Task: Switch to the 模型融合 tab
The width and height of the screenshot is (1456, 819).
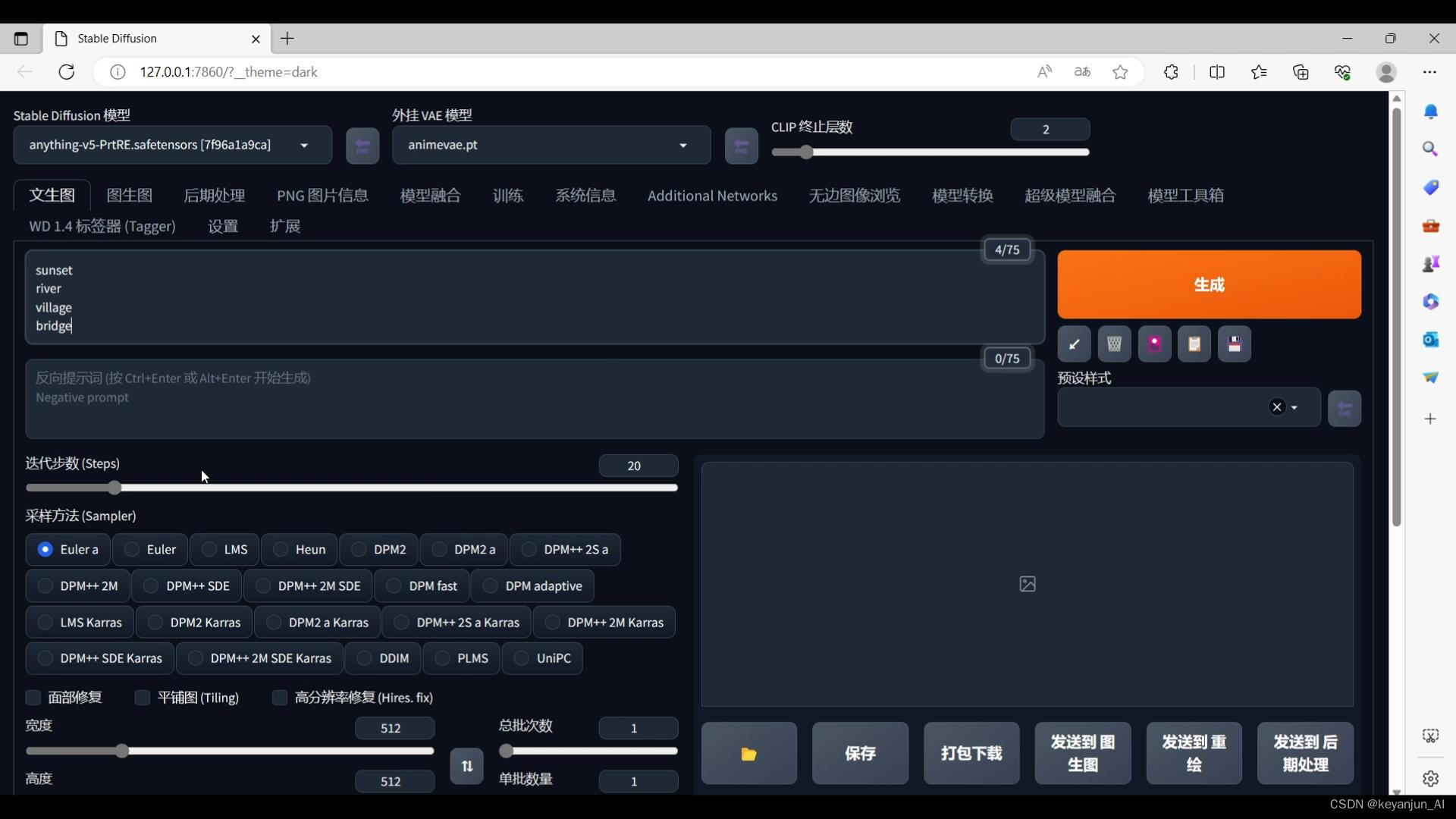Action: tap(431, 196)
